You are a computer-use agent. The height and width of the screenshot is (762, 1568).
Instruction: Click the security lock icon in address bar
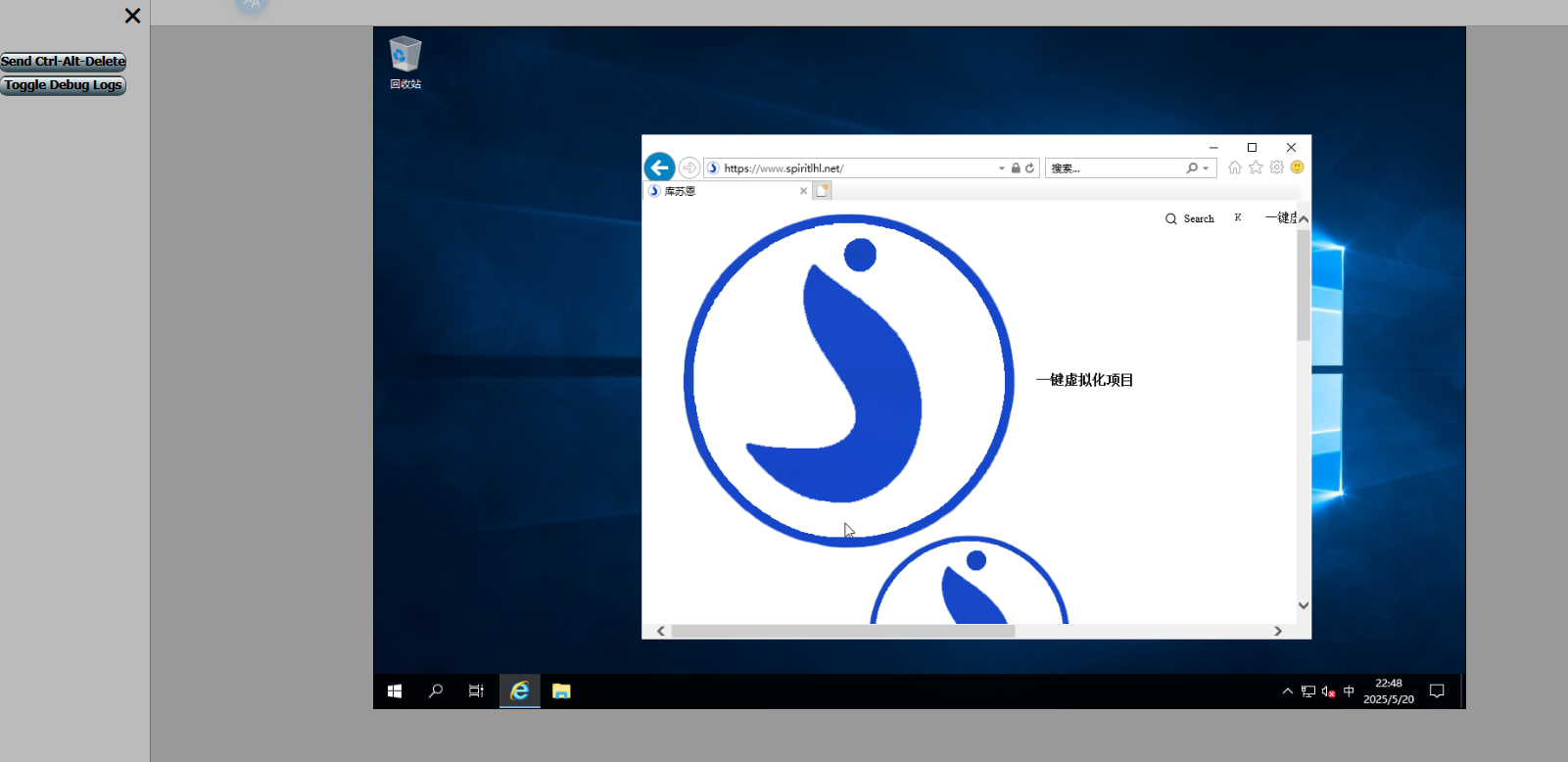tap(1016, 168)
